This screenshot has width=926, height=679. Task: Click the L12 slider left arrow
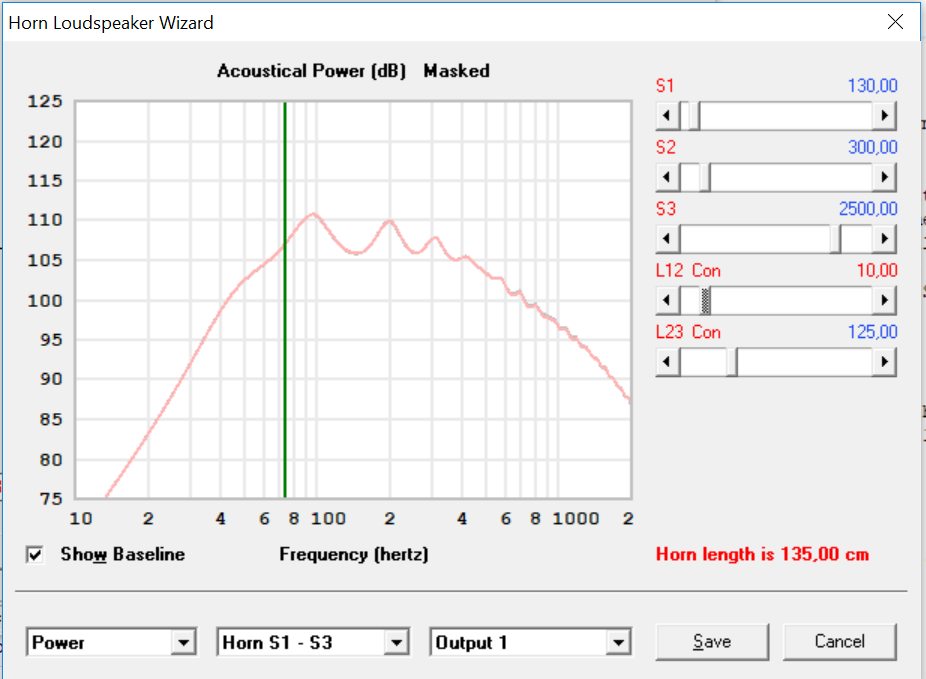[667, 301]
